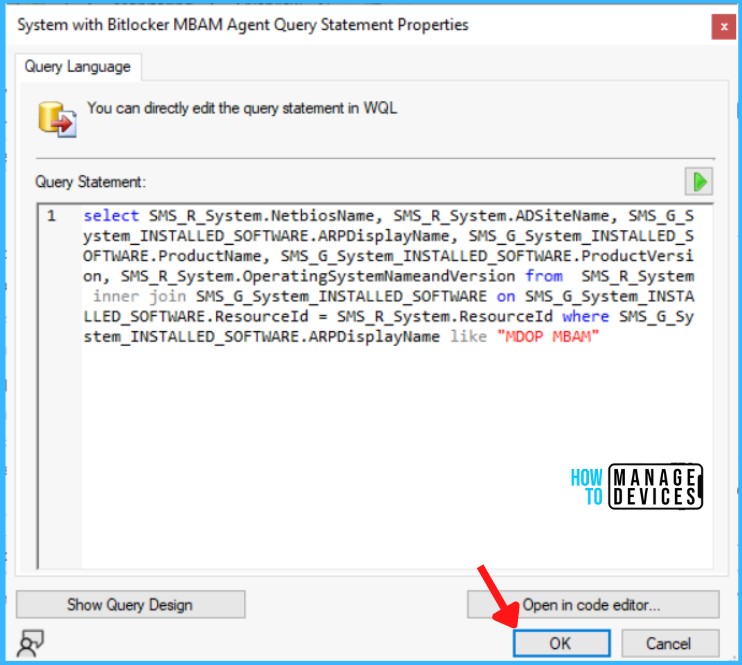742x665 pixels.
Task: Click line number 1 in the editor gutter
Action: coord(51,216)
